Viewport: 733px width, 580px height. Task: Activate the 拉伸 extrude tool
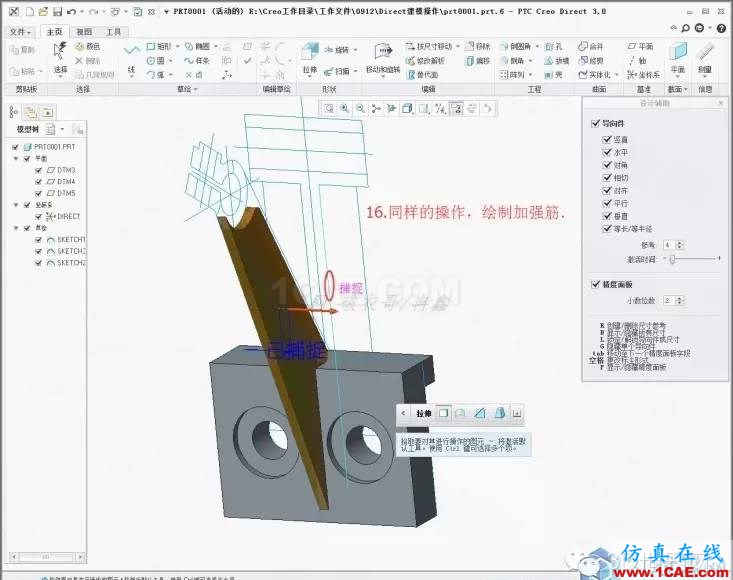(309, 59)
